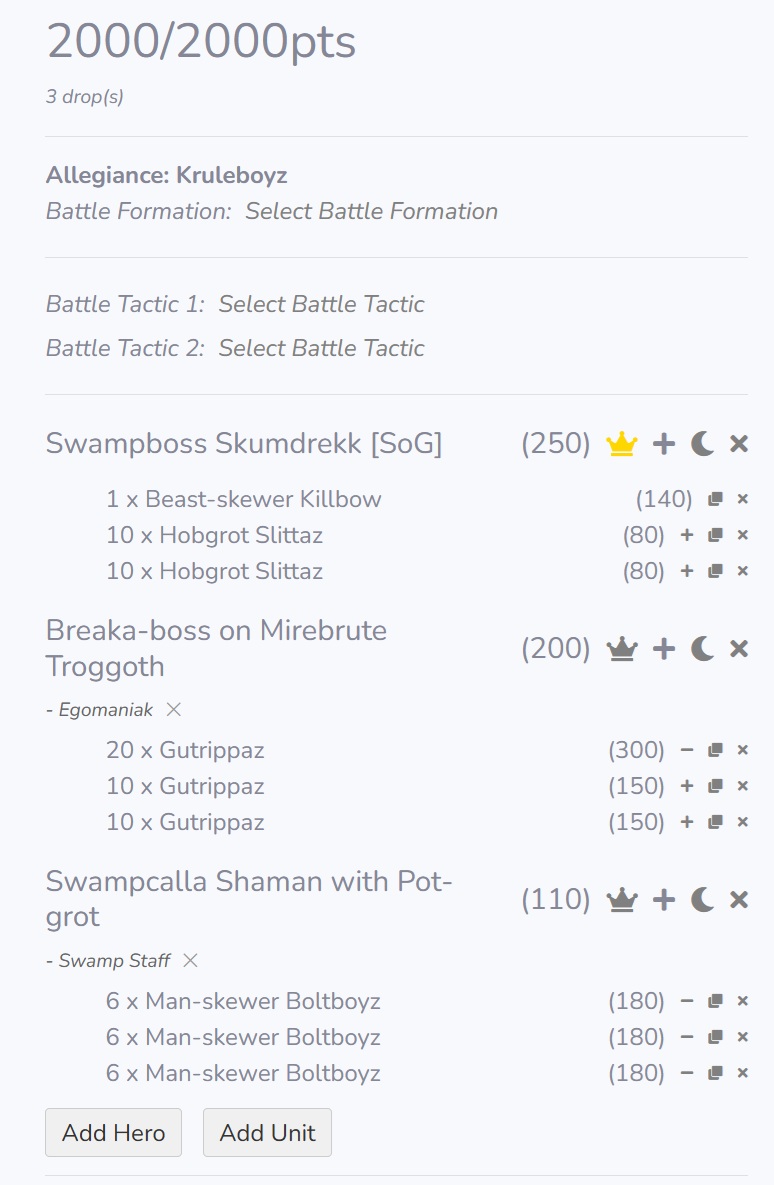Remove the 20 x Gutrippaz unit

click(x=743, y=750)
